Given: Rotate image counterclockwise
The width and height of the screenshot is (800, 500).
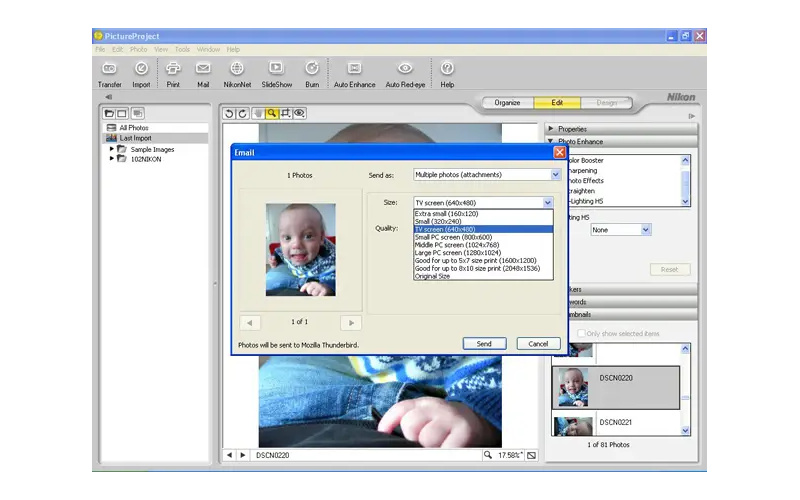Looking at the screenshot, I should 229,113.
